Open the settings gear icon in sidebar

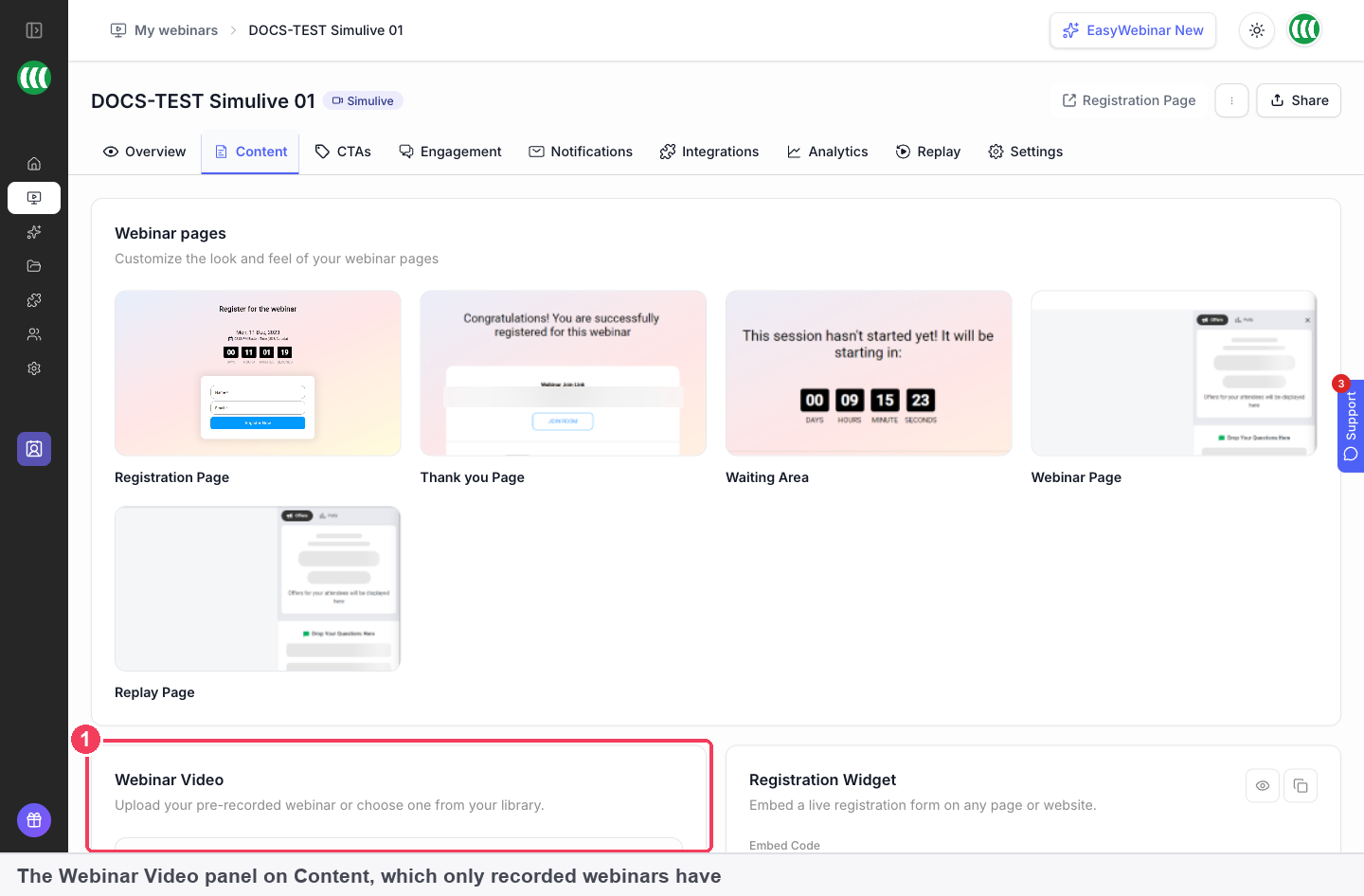click(34, 368)
